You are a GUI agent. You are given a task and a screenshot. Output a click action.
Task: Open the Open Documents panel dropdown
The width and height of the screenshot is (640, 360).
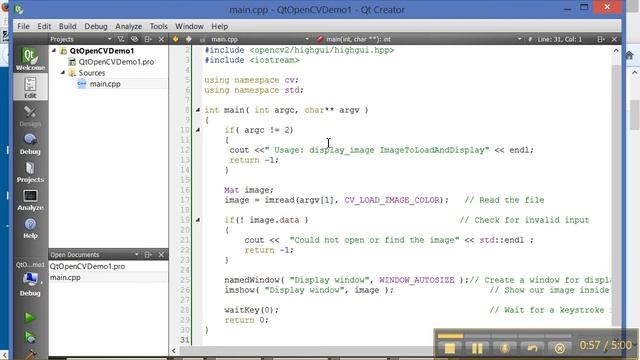click(136, 254)
